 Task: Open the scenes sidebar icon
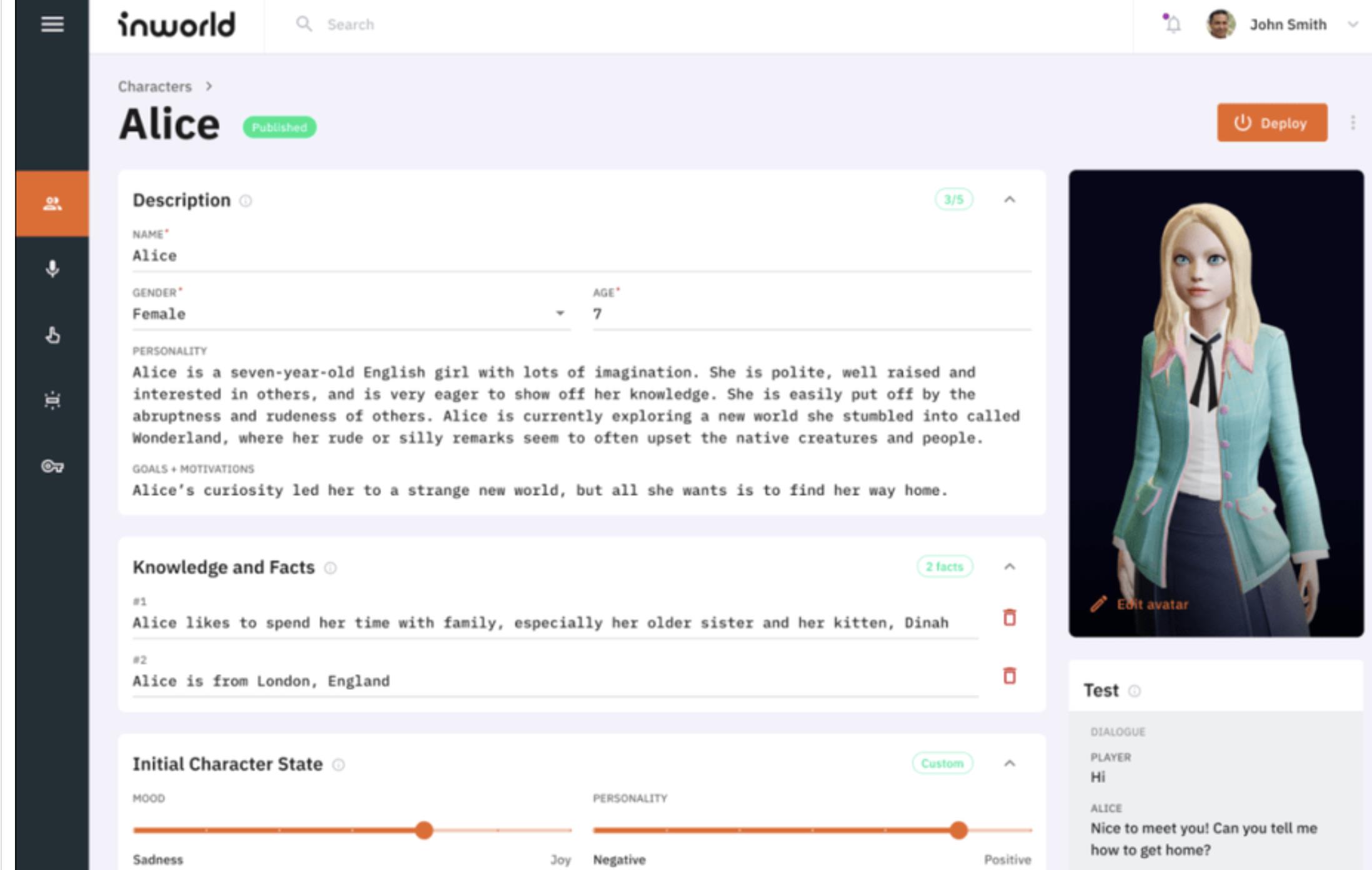click(52, 400)
